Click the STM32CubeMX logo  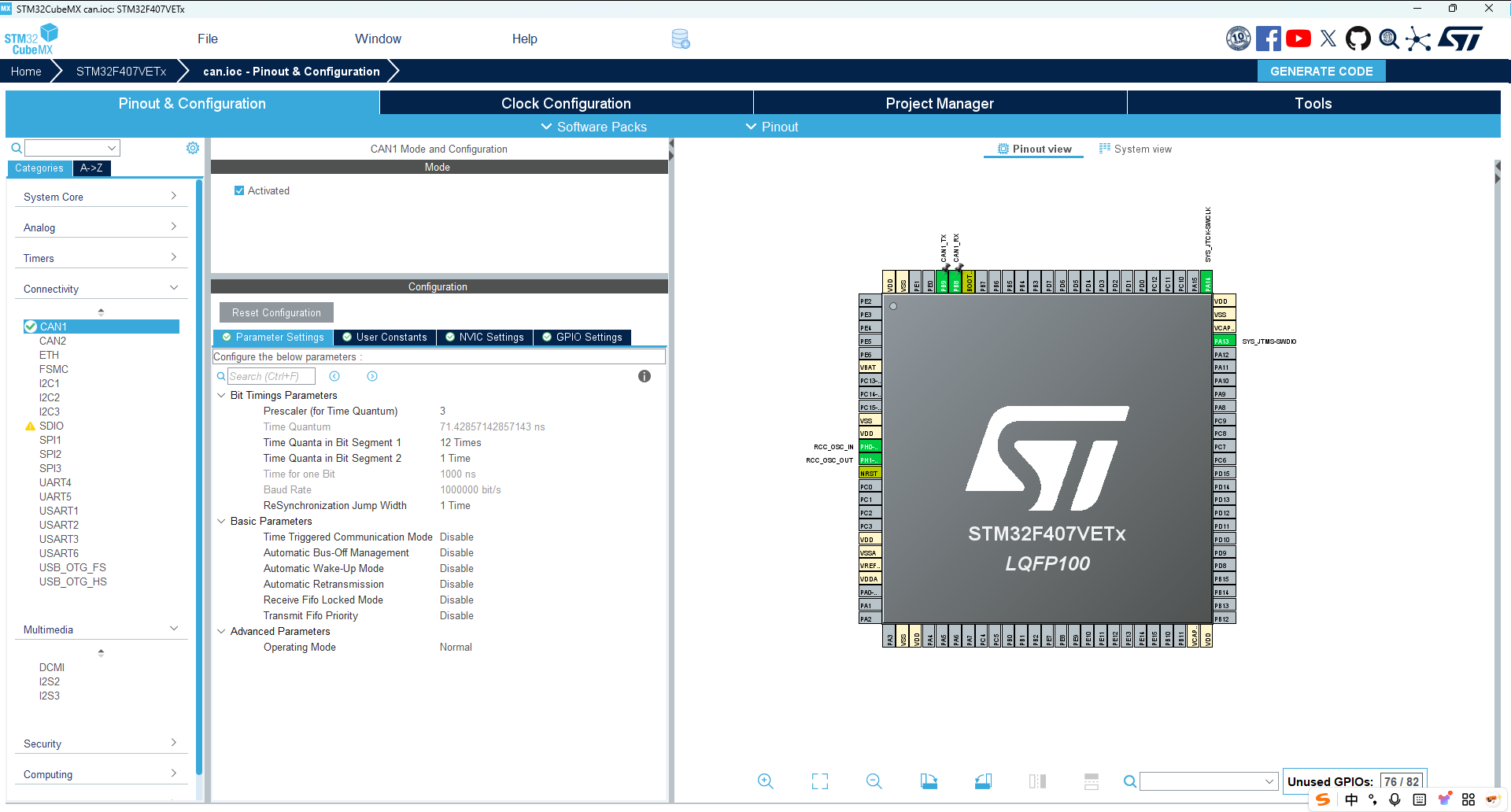(x=31, y=39)
